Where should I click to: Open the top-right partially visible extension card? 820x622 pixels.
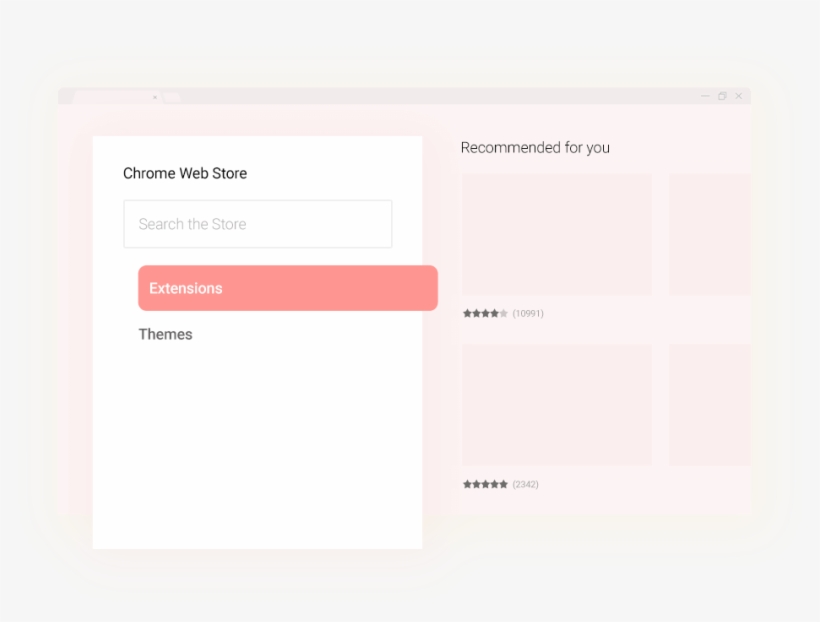(x=709, y=234)
